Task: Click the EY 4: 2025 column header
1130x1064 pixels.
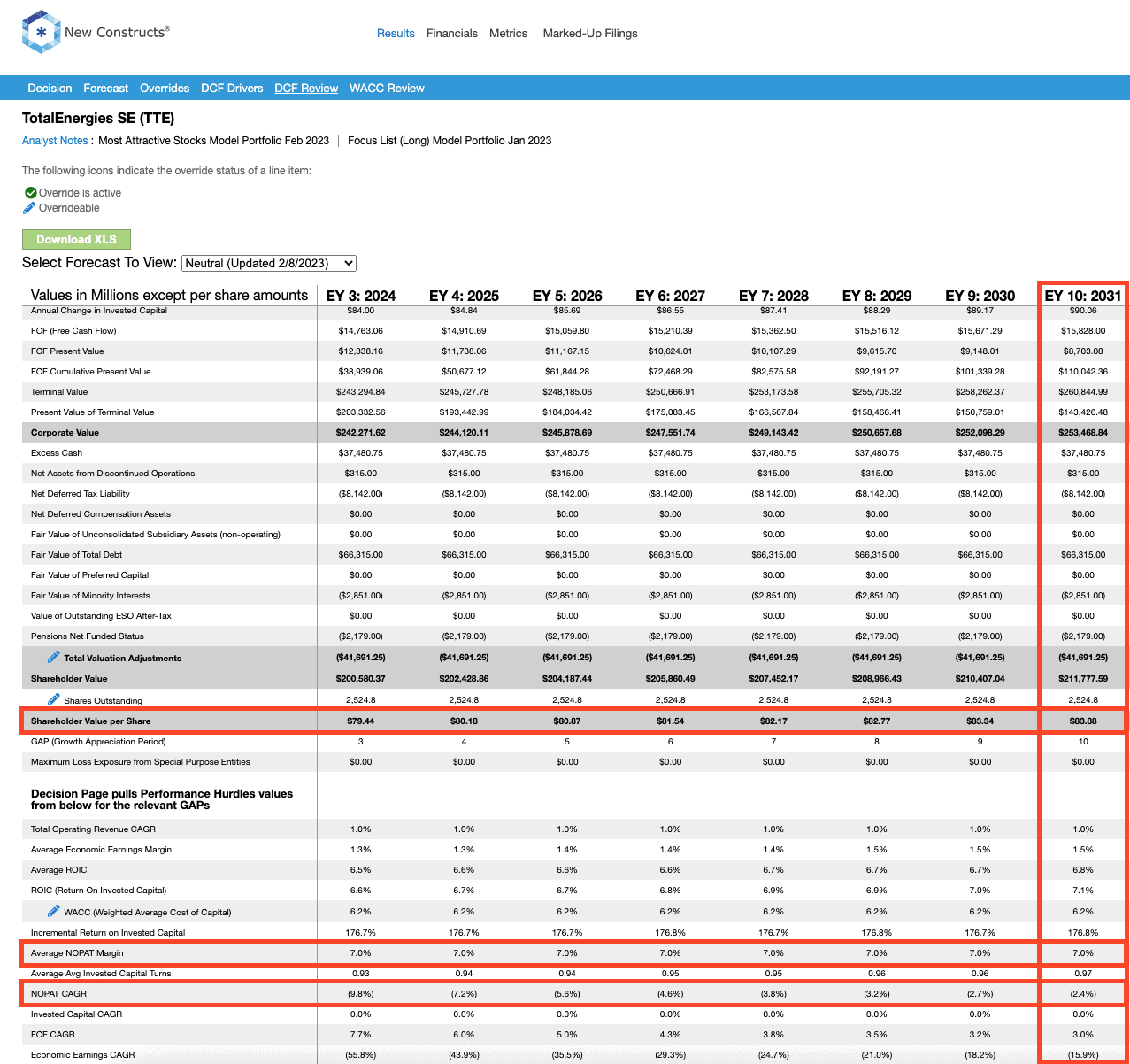Action: (x=464, y=296)
